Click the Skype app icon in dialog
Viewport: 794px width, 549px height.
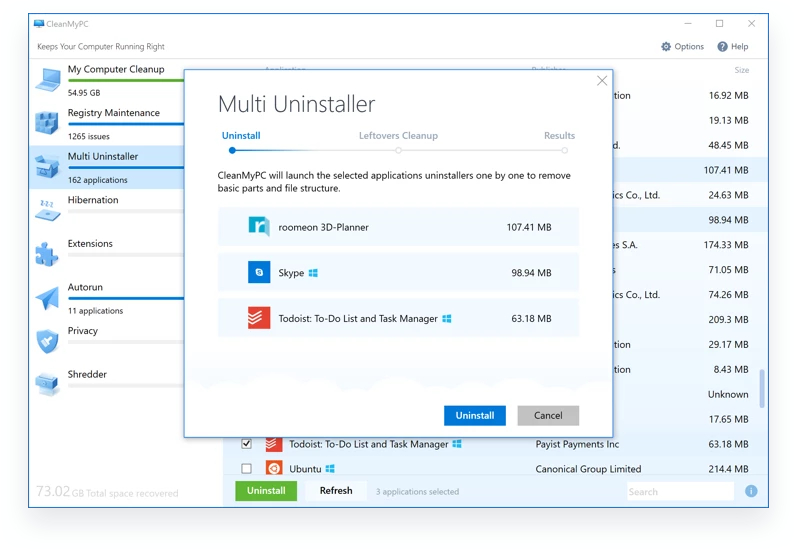pos(259,272)
